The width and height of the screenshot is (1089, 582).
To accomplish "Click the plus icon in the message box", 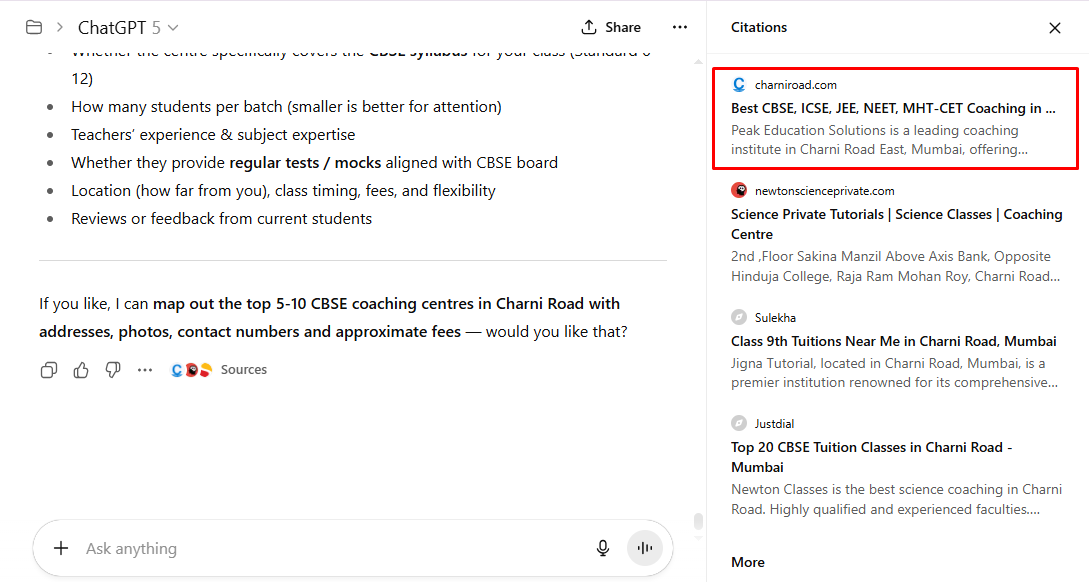I will [x=61, y=548].
